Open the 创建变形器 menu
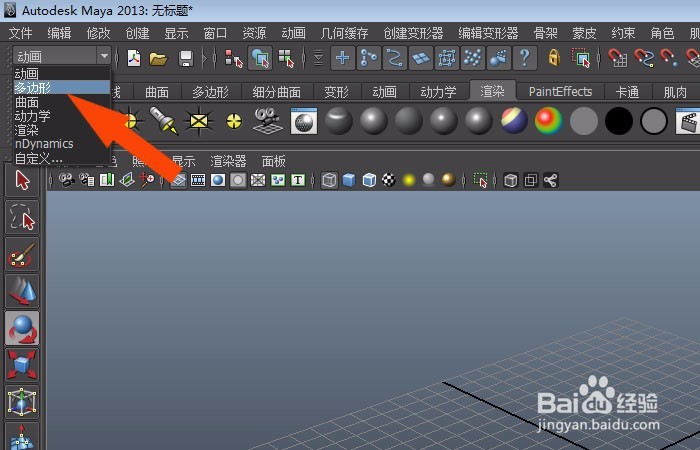The height and width of the screenshot is (450, 700). coord(413,33)
